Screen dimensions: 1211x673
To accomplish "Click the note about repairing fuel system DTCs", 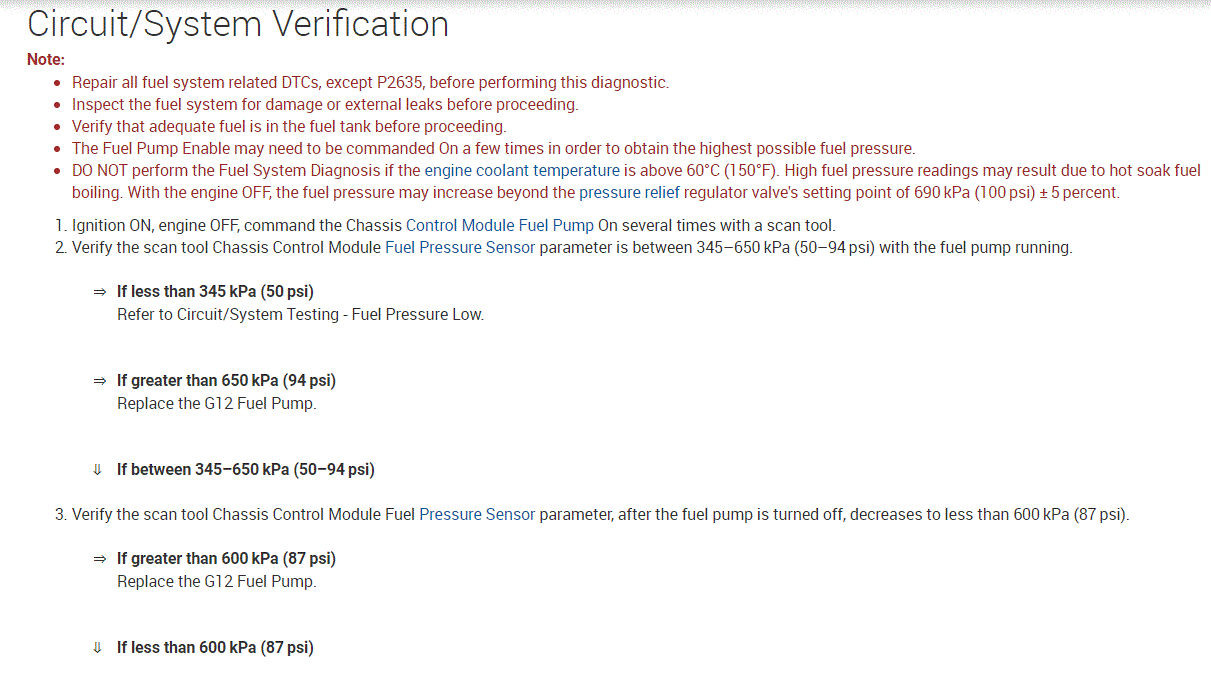I will (370, 83).
